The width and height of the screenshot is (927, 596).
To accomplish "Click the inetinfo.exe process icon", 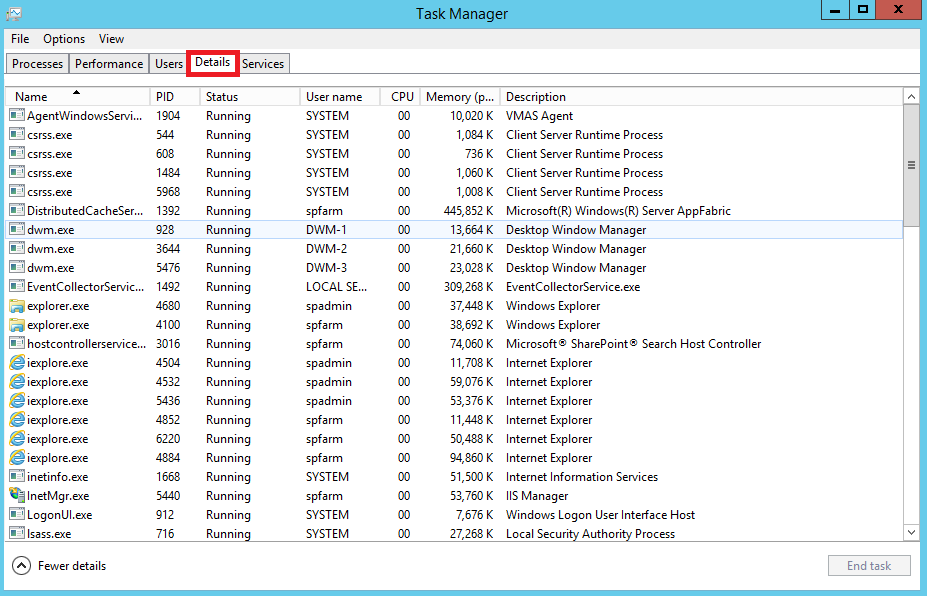I will click(17, 477).
